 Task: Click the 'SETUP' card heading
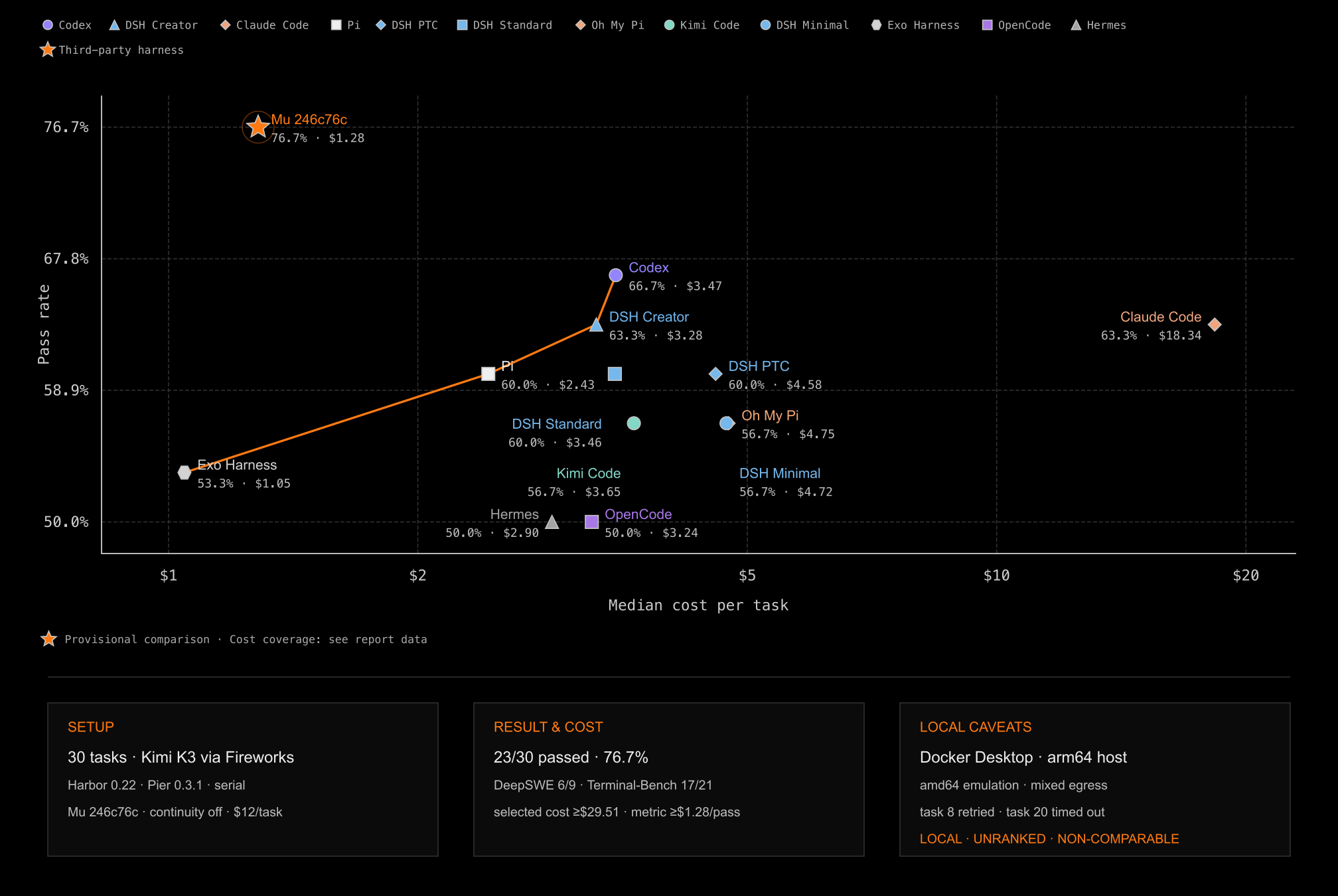coord(91,727)
